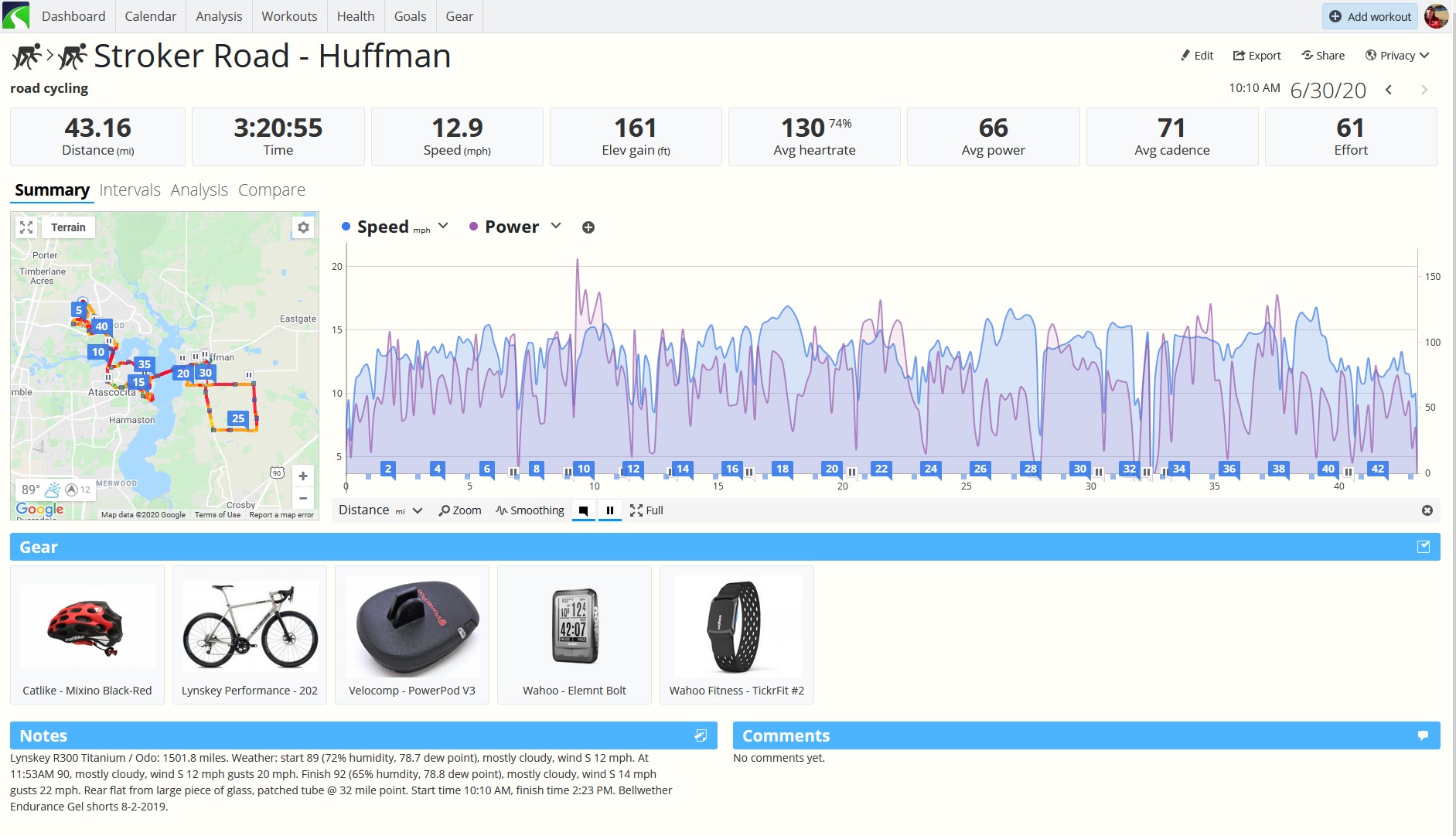
Task: Switch to the Intervals tab
Action: (130, 190)
